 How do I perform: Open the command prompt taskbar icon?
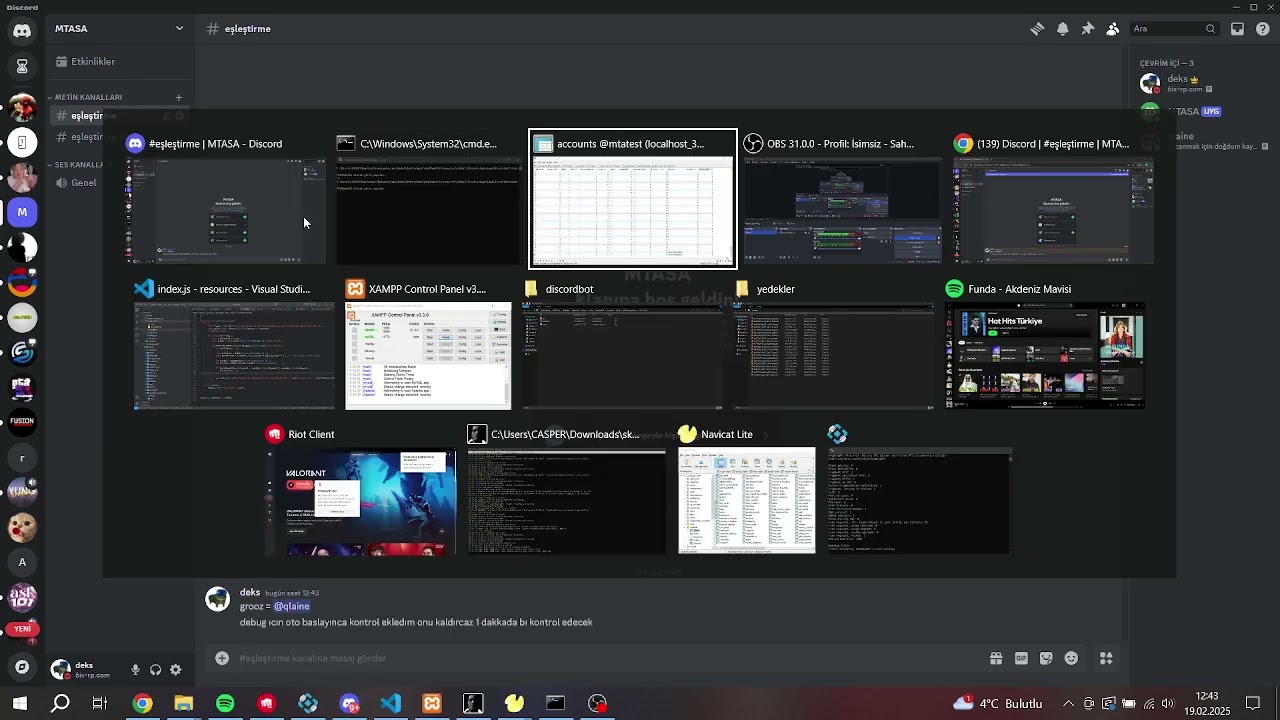tap(556, 704)
